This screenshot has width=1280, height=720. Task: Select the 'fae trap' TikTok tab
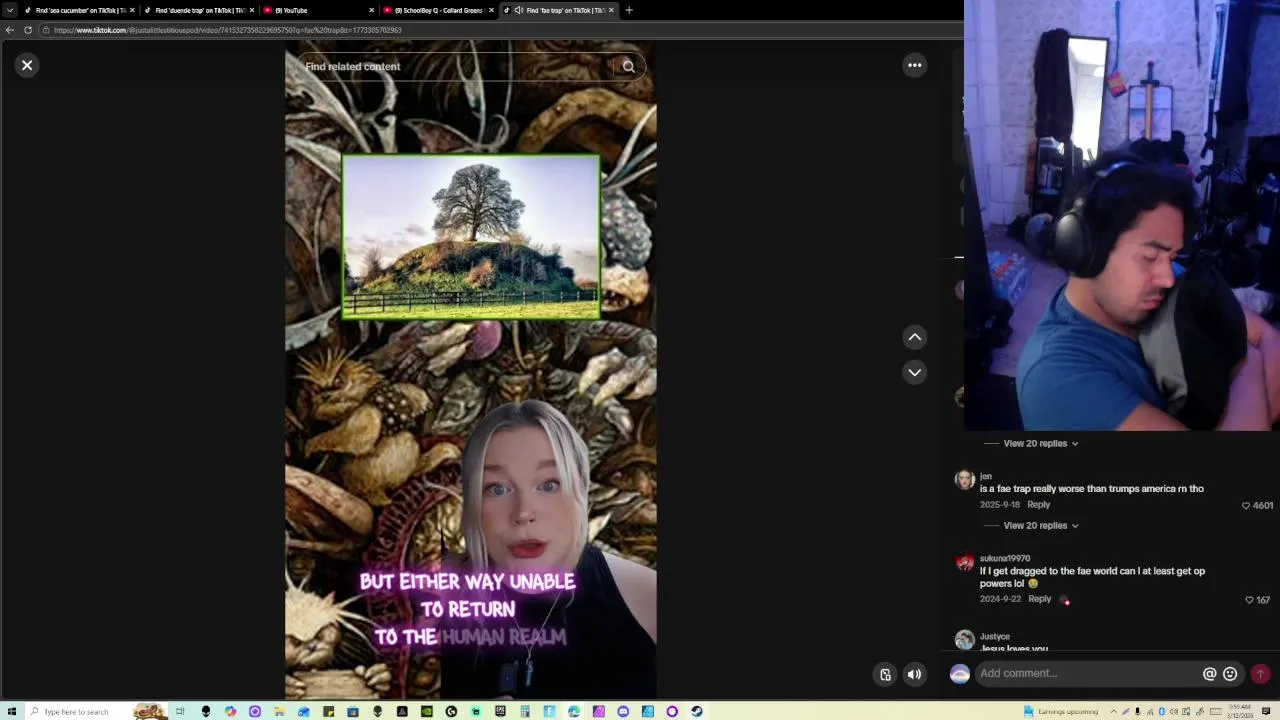pyautogui.click(x=558, y=10)
